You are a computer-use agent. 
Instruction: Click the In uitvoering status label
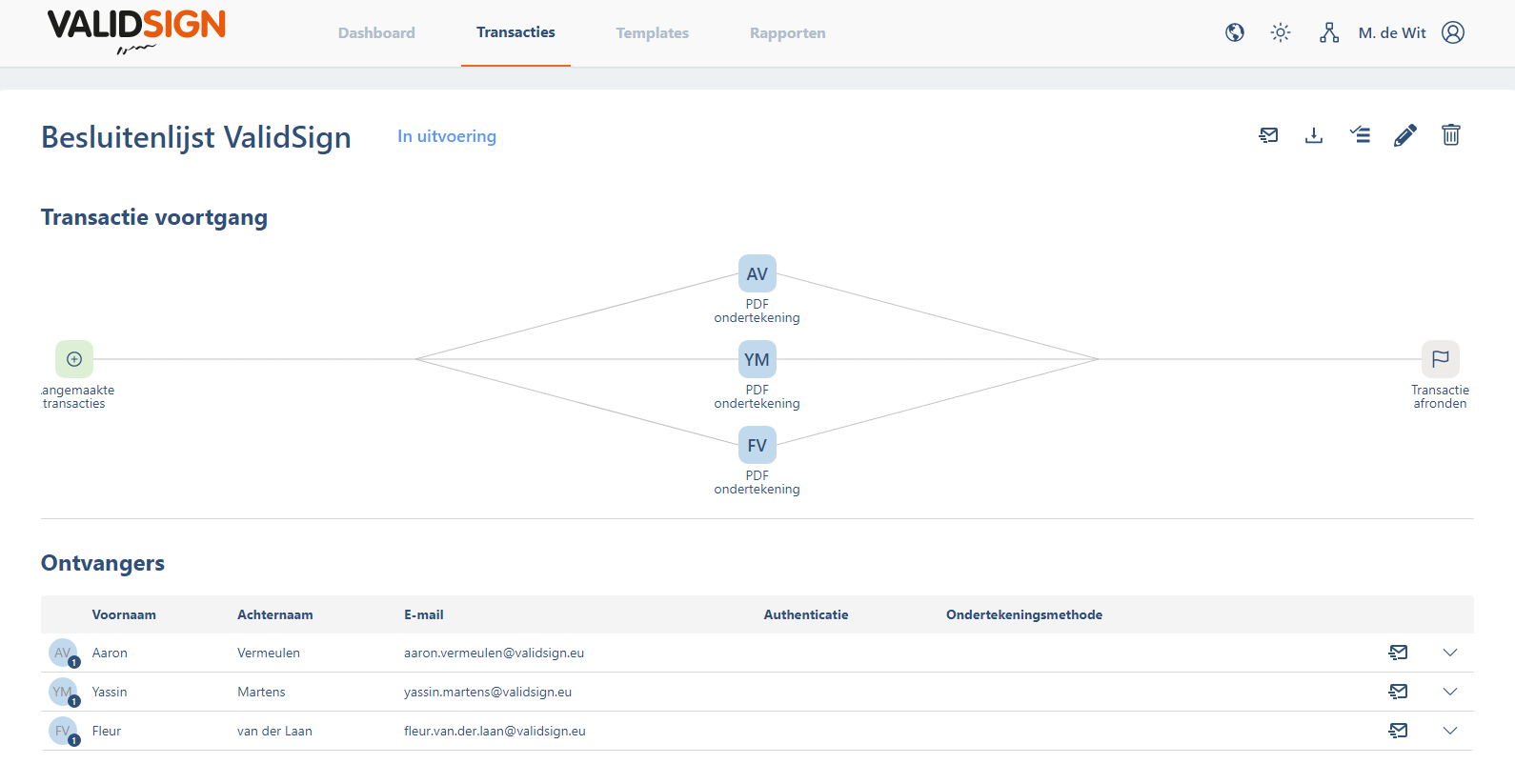[x=447, y=136]
